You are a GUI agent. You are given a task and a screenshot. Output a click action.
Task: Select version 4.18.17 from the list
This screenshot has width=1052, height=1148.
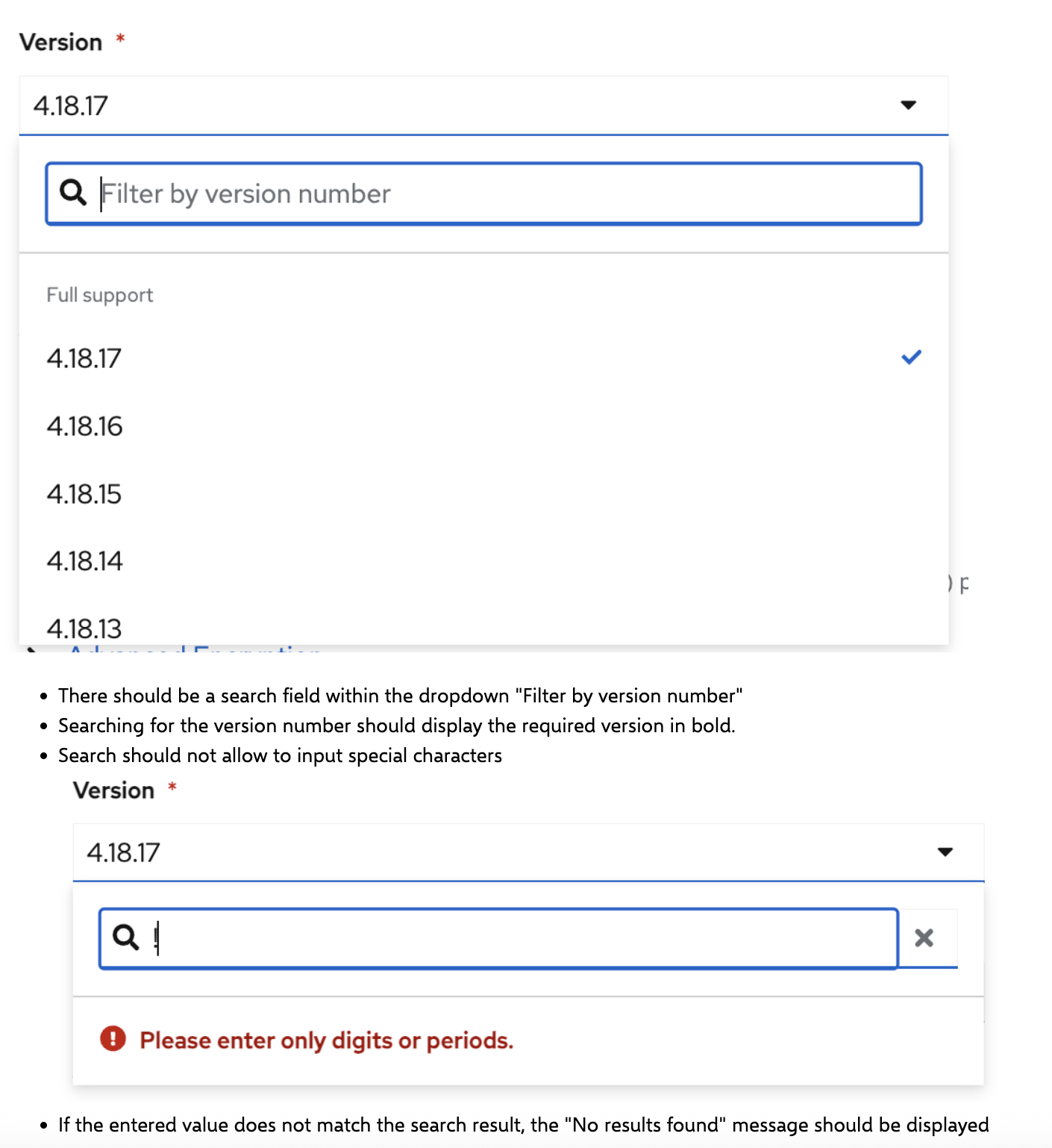pyautogui.click(x=84, y=359)
